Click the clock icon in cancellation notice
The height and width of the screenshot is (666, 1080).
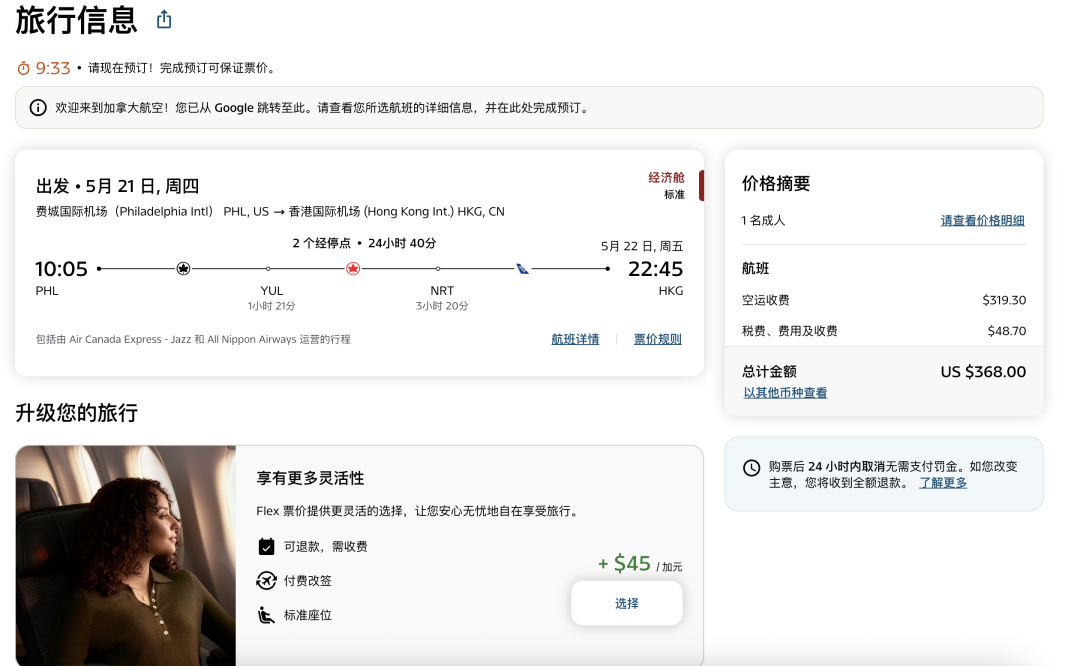point(751,468)
